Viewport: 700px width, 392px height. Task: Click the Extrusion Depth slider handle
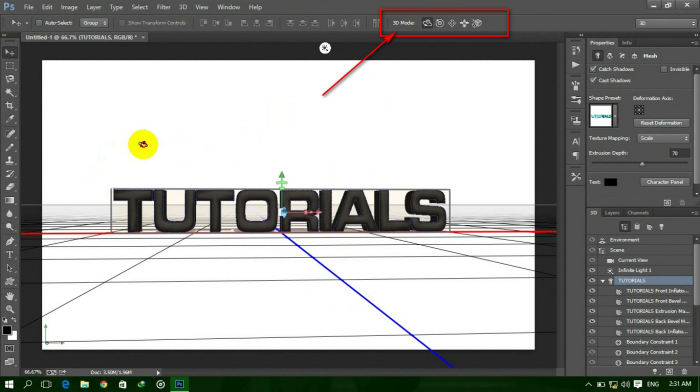(642, 164)
